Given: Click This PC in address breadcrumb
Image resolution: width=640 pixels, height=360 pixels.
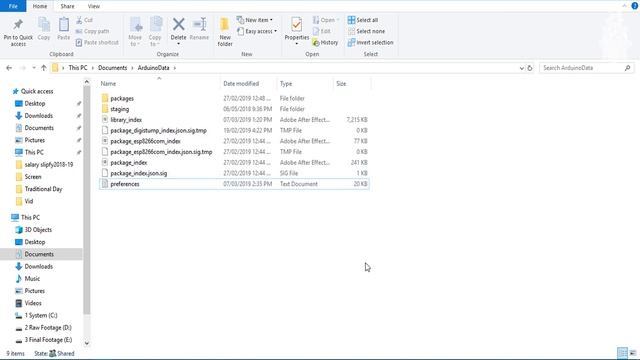Looking at the screenshot, I should point(78,68).
